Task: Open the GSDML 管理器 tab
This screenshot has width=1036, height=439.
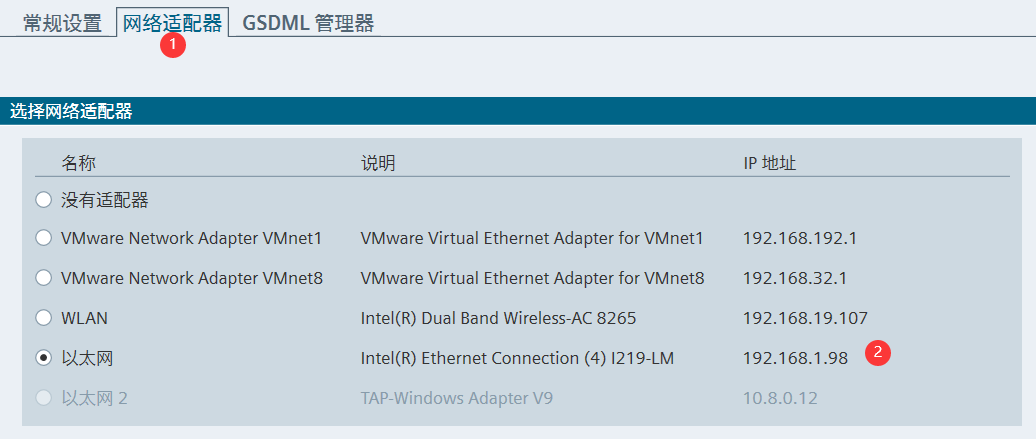Action: point(308,23)
